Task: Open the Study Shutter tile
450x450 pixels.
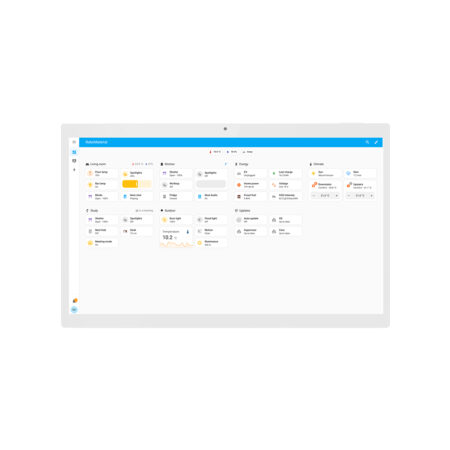Action: point(102,220)
